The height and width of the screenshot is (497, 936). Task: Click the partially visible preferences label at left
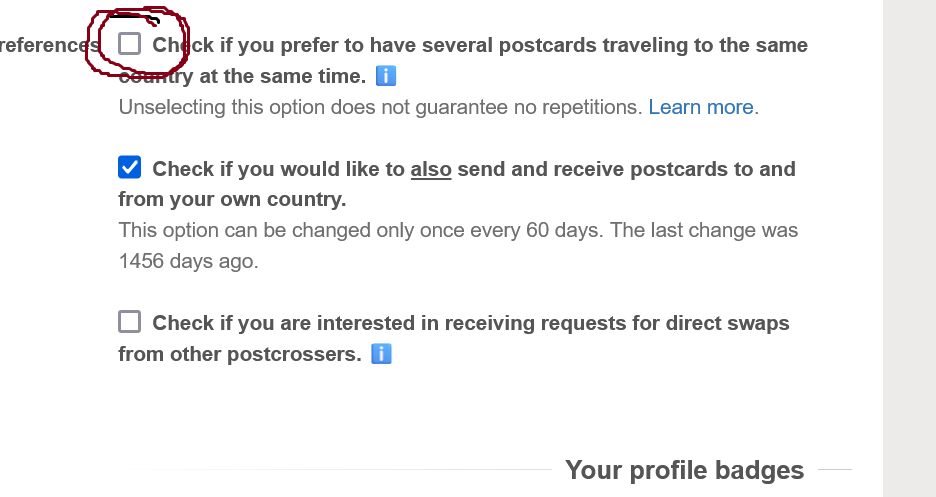45,45
